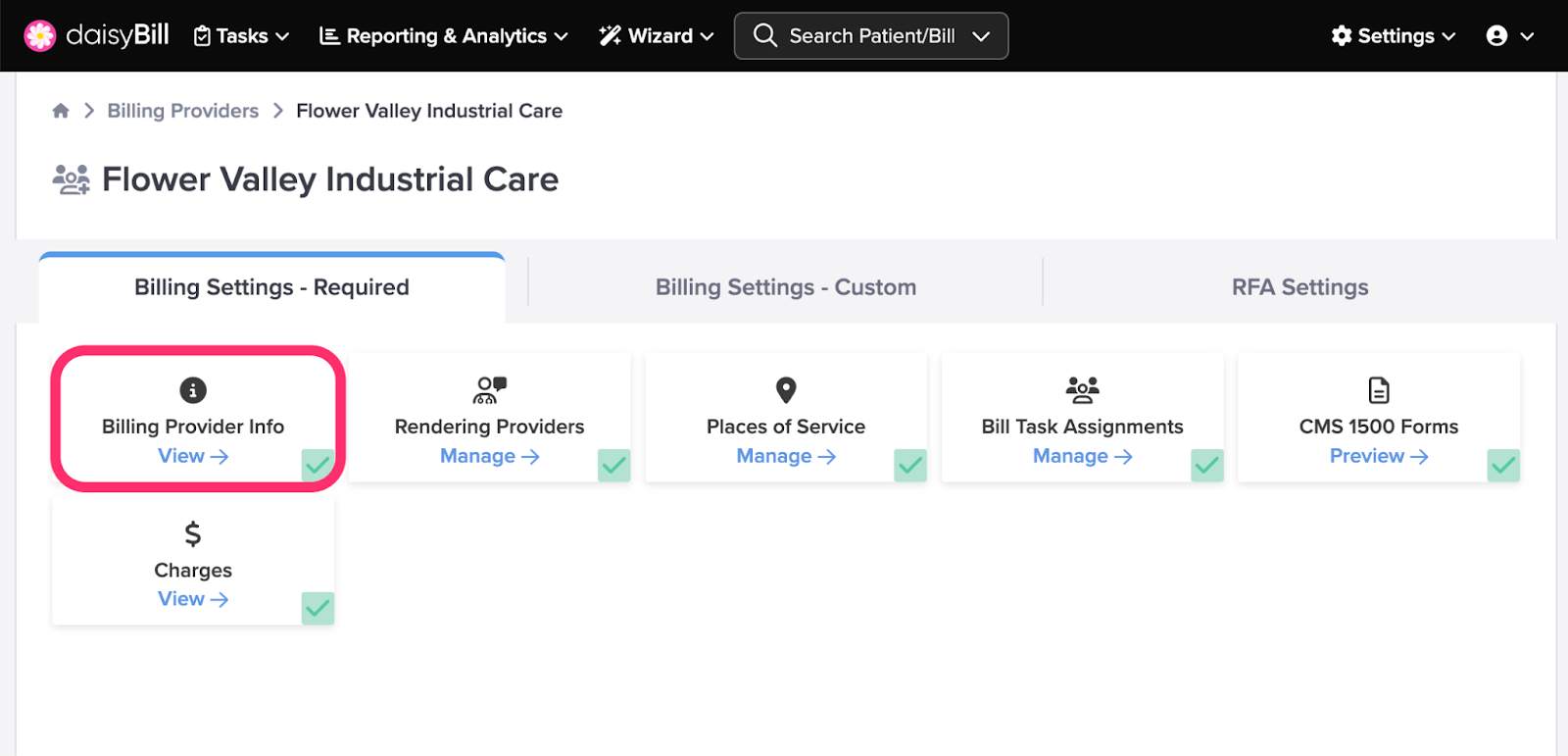Click the Places of Service card title

pos(786,427)
